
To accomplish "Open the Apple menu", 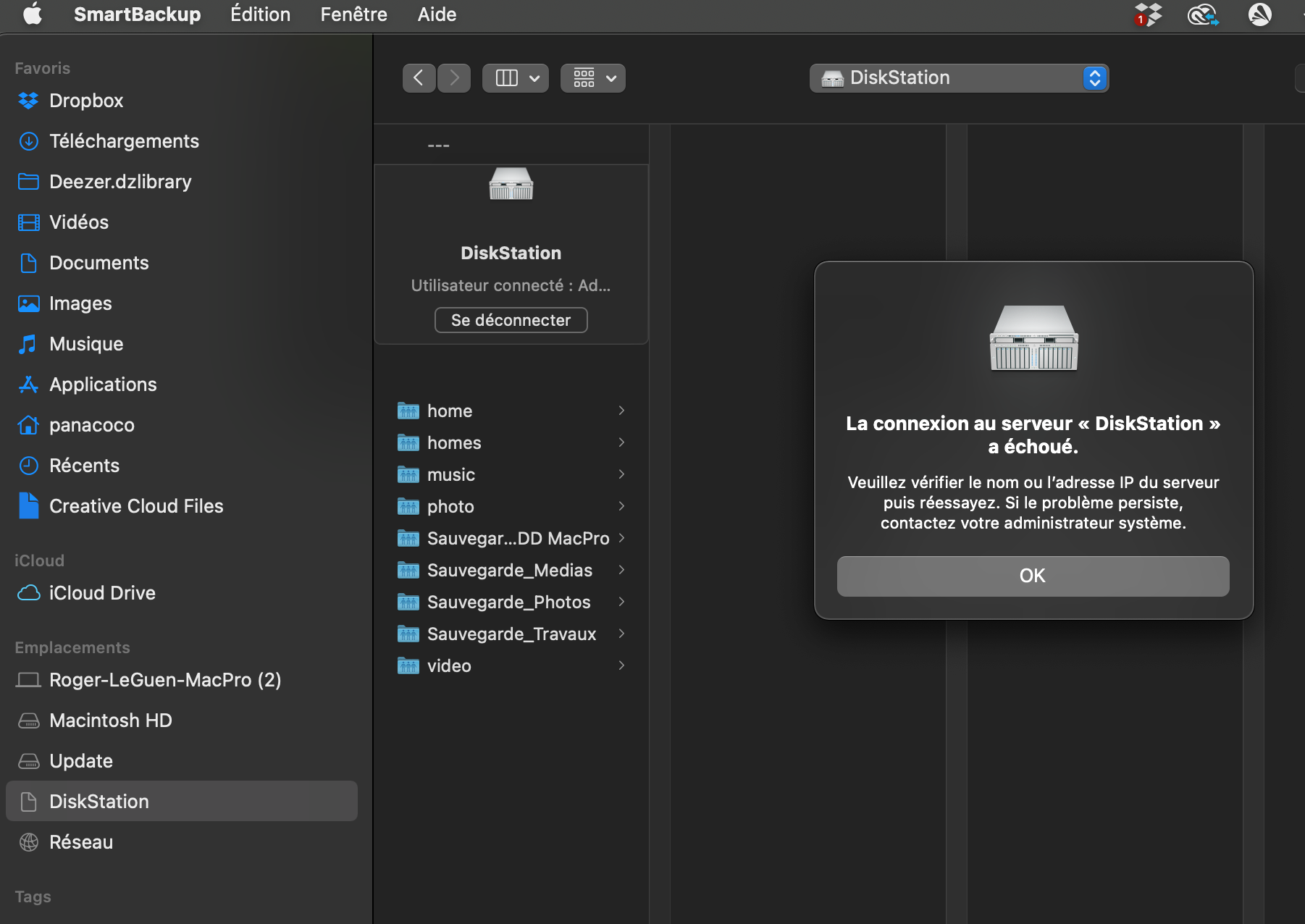I will pos(33,14).
